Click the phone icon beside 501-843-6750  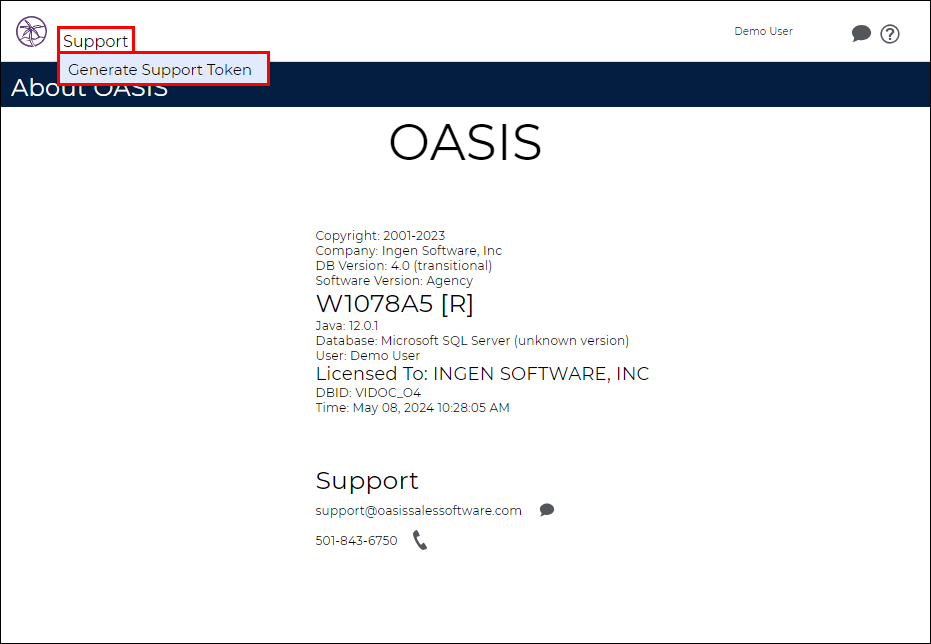[x=420, y=540]
